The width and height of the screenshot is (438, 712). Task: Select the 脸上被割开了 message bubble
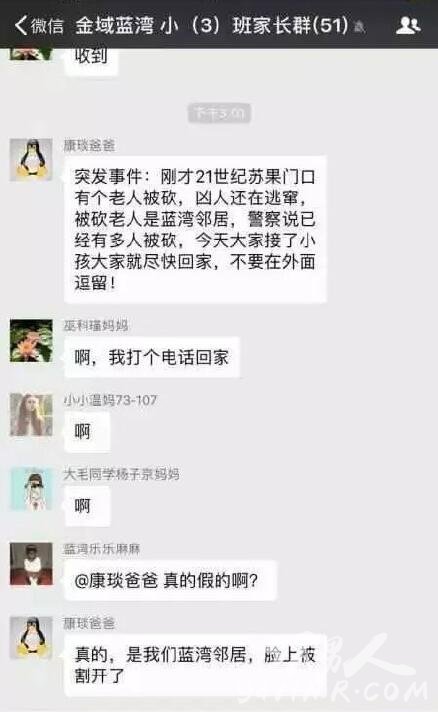[x=195, y=665]
